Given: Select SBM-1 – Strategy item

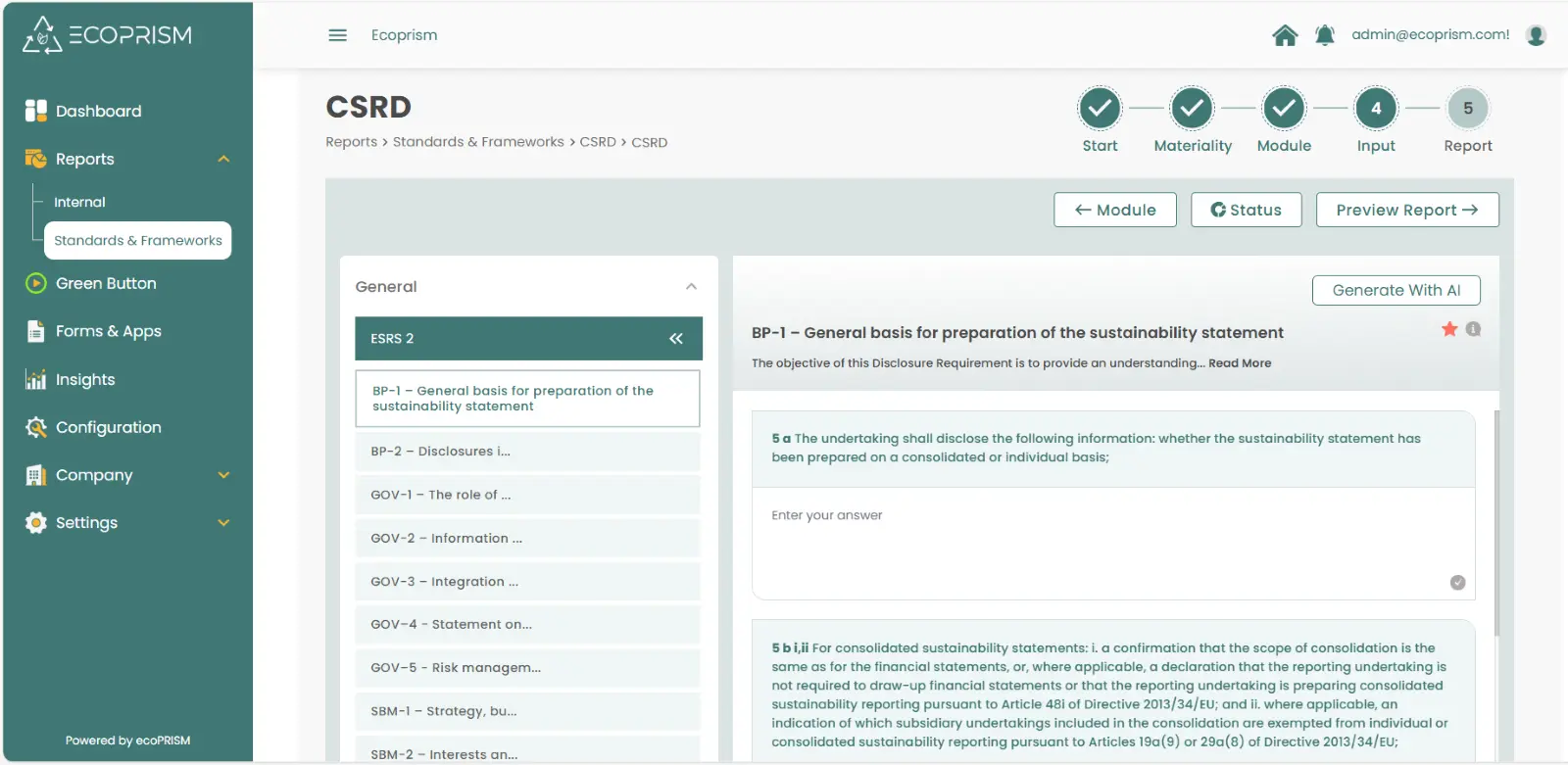Looking at the screenshot, I should [528, 711].
